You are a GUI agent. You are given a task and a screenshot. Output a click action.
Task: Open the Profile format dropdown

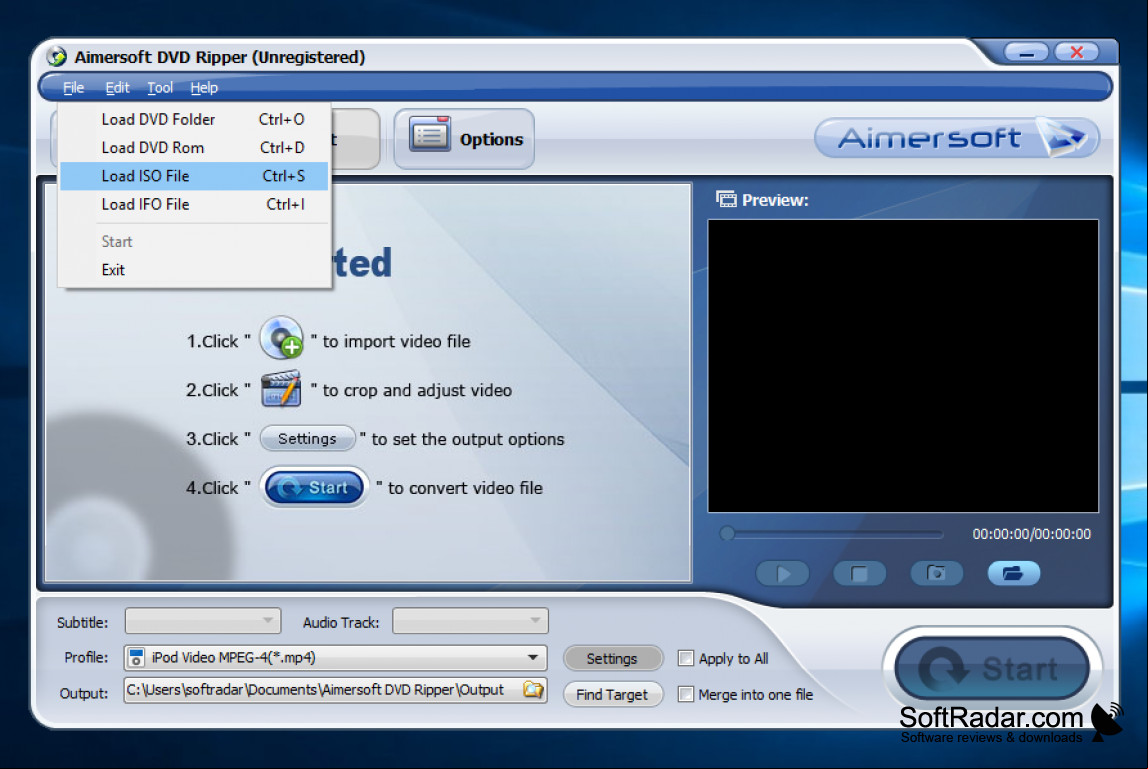[x=335, y=658]
